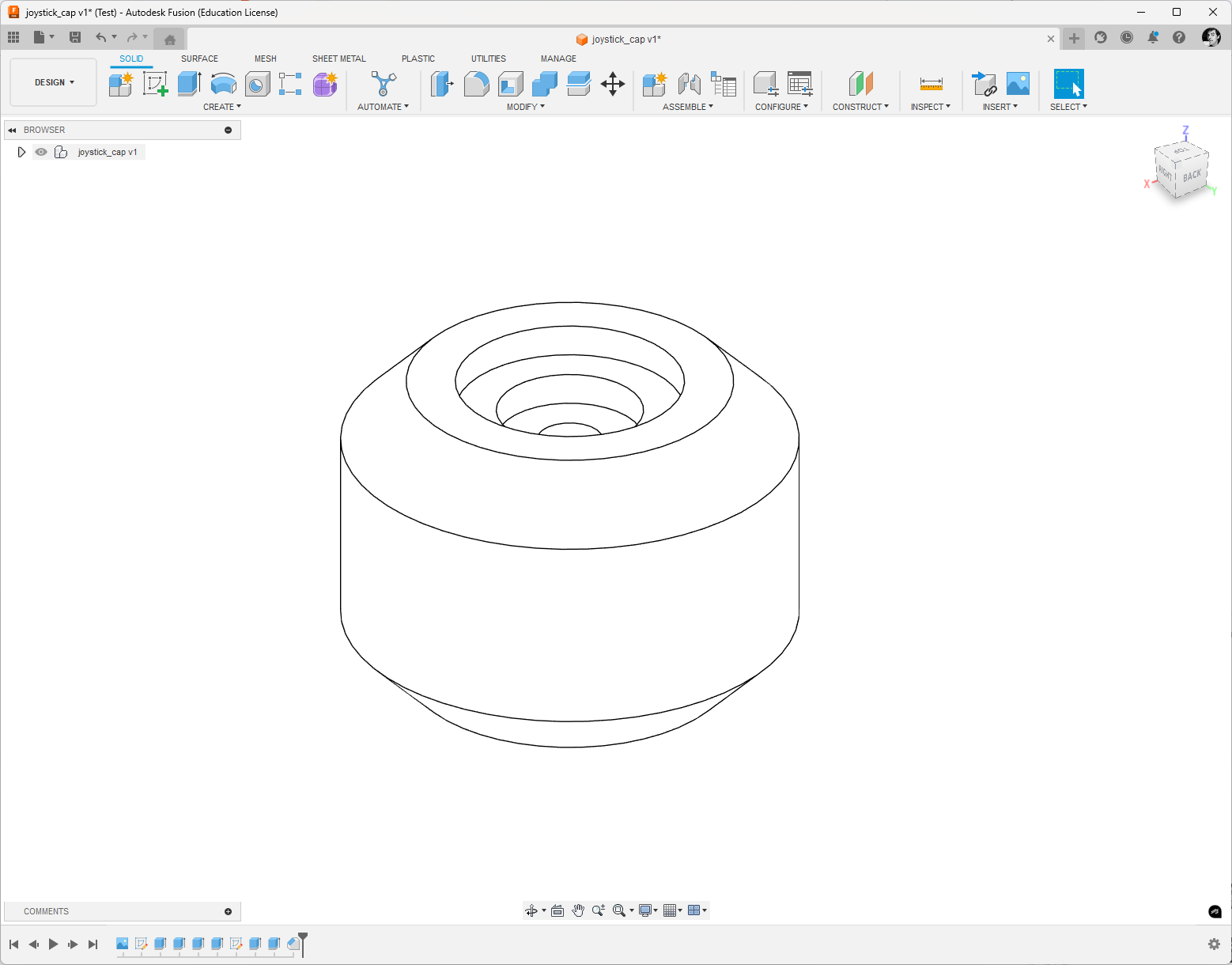Collapse the Browser panel with double arrows
This screenshot has height=965, width=1232.
click(x=12, y=130)
